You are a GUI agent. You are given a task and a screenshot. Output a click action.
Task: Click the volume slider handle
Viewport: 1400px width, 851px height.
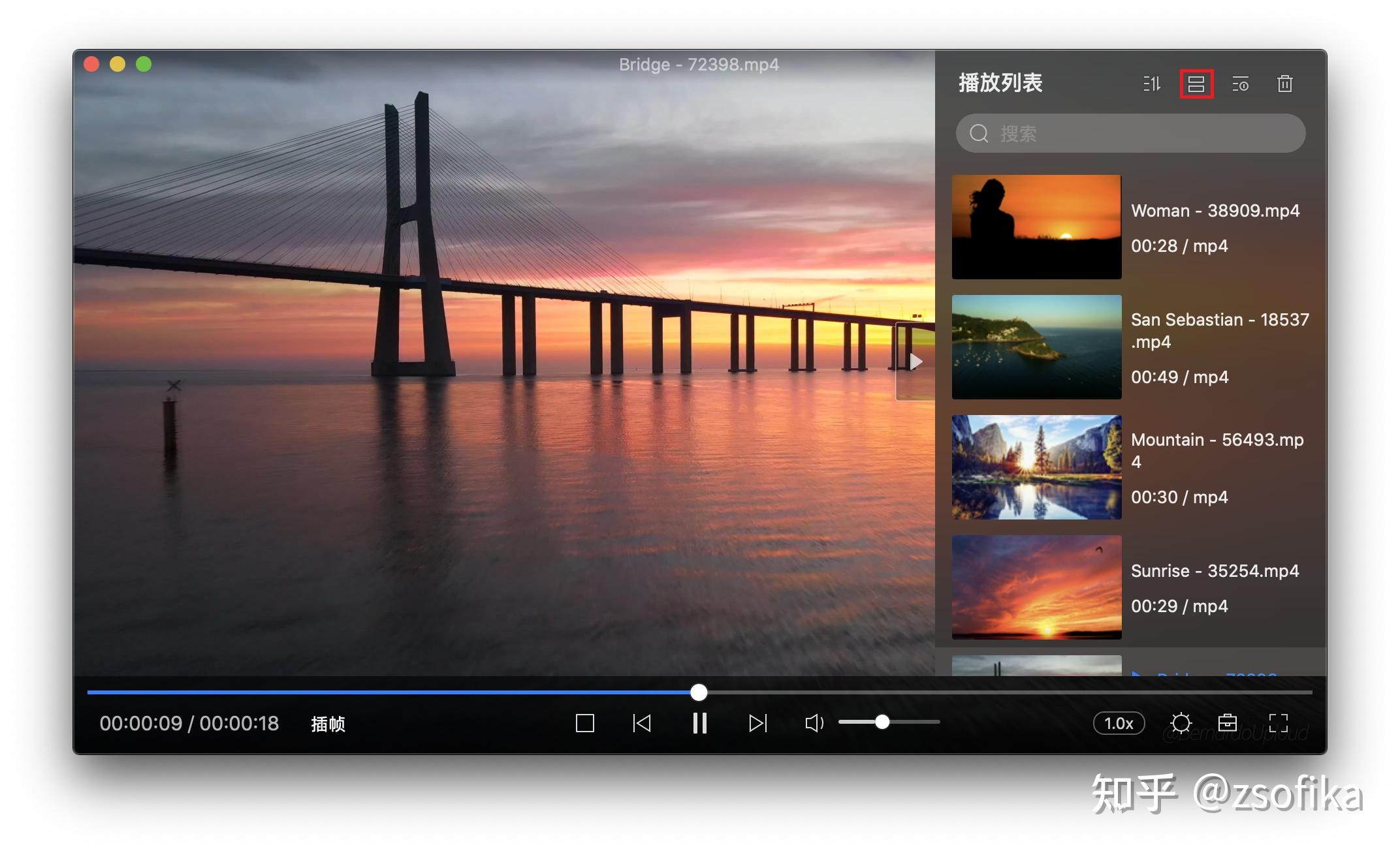(x=882, y=722)
